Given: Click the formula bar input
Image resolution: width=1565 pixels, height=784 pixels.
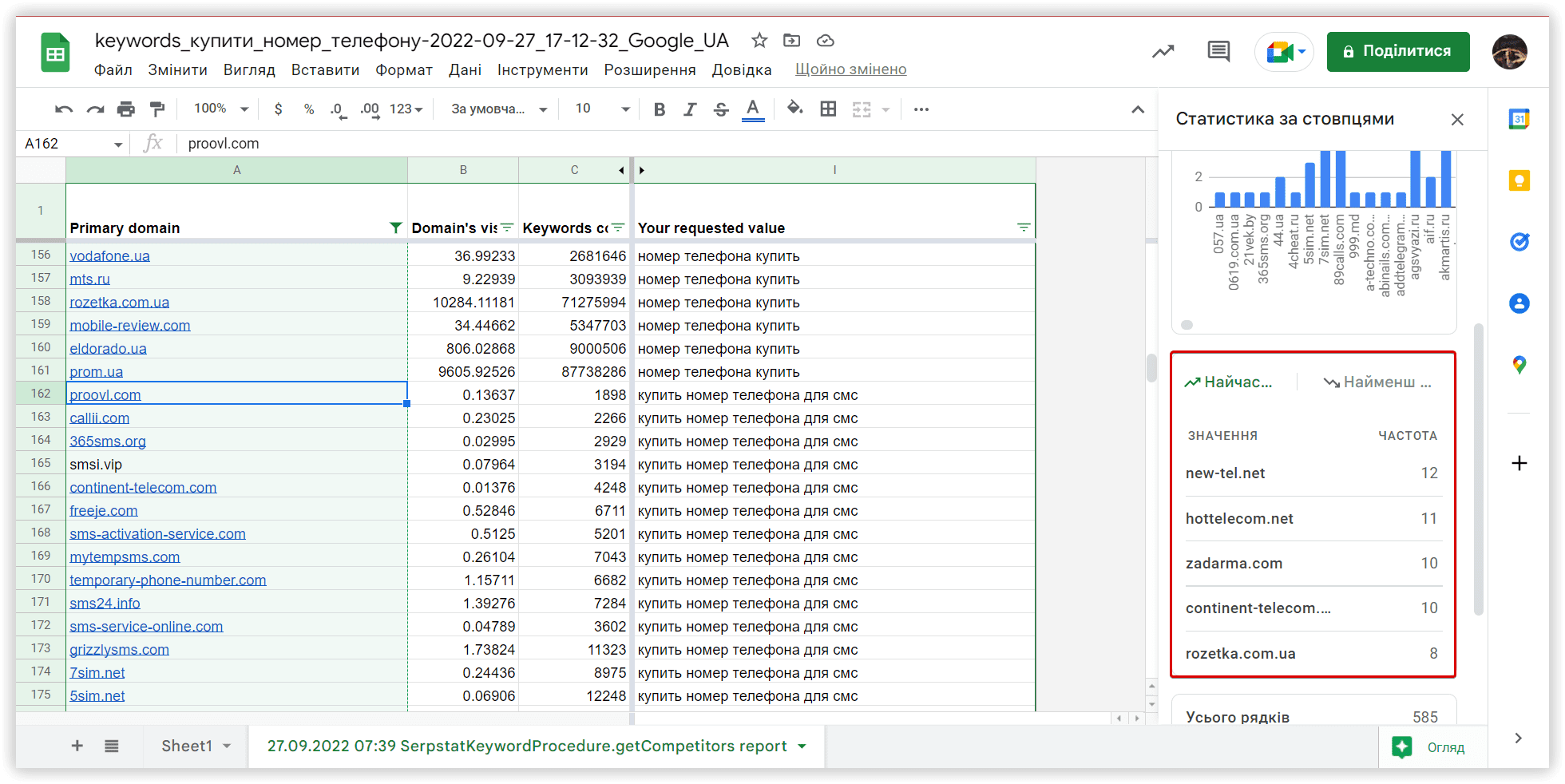Looking at the screenshot, I should click(667, 144).
